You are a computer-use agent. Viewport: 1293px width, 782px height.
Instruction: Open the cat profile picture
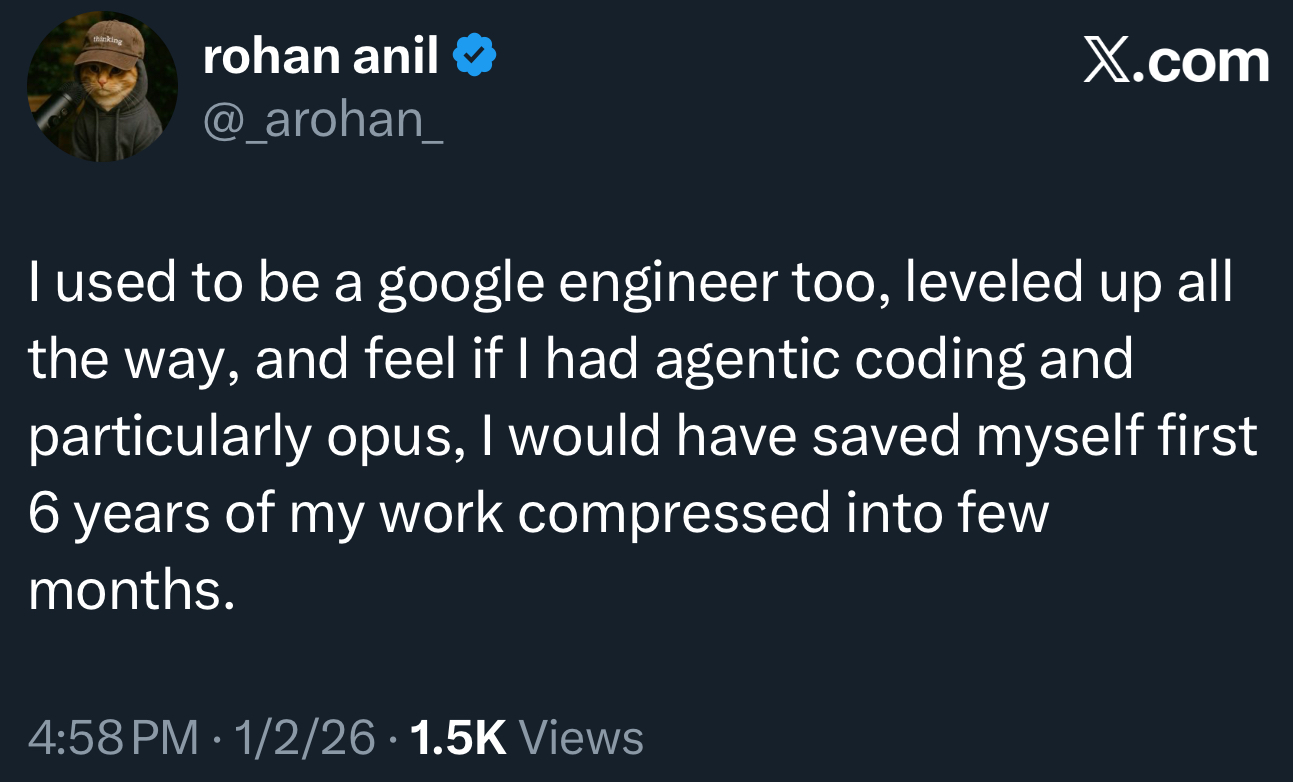point(102,87)
